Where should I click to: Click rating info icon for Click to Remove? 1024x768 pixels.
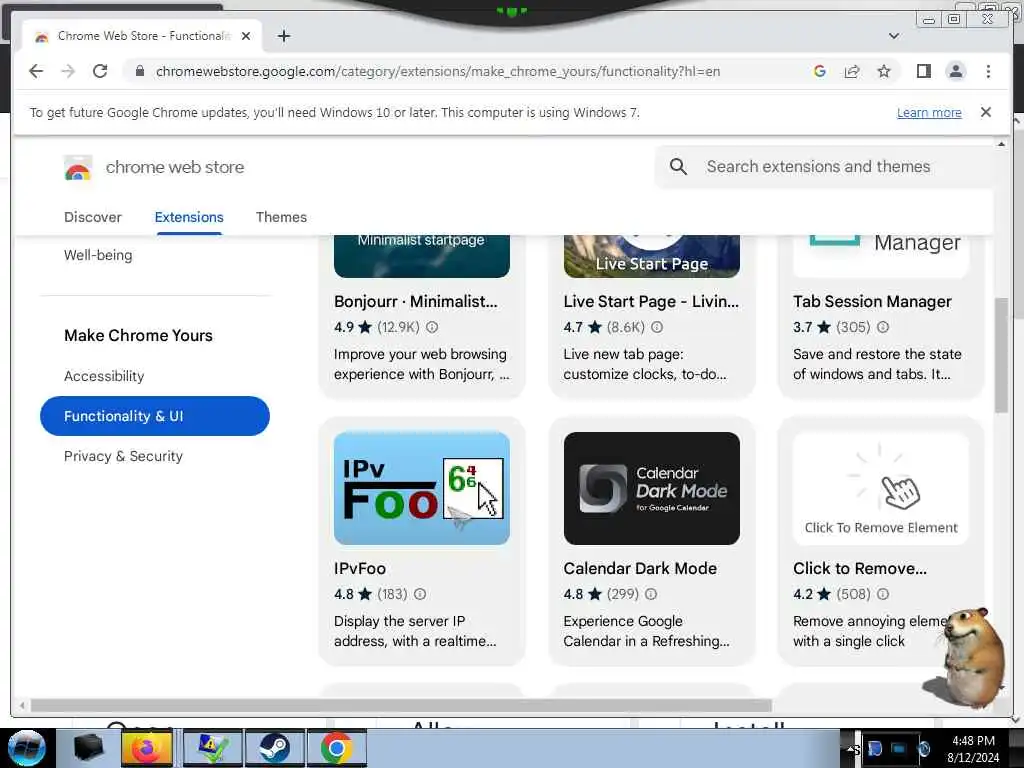[883, 594]
